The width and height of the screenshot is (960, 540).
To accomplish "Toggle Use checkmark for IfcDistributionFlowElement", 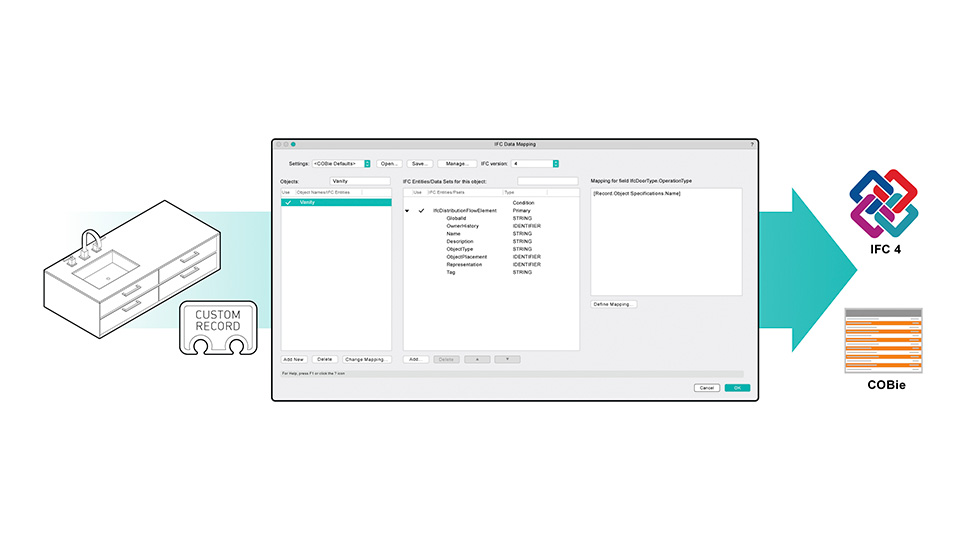I will 421,211.
